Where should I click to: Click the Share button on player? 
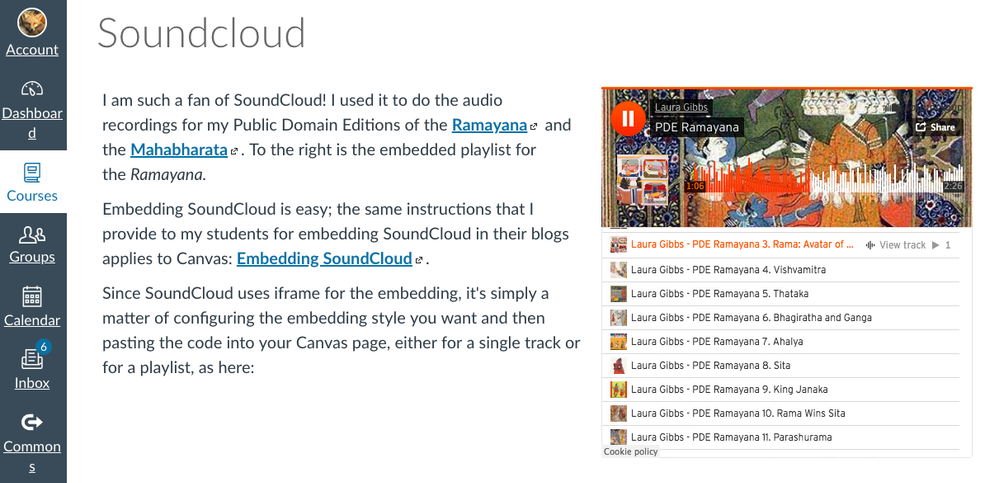coord(936,127)
